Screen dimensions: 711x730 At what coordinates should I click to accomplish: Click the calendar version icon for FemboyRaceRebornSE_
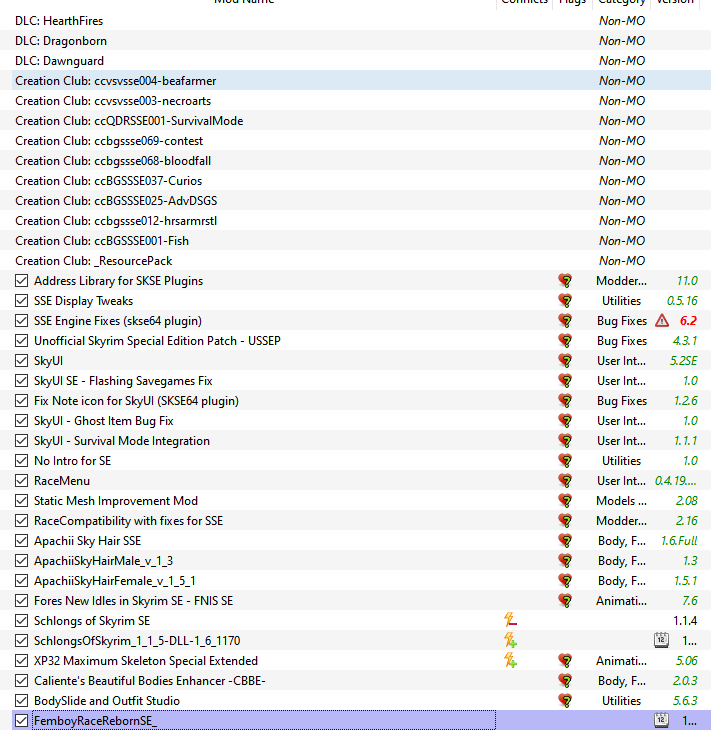click(x=661, y=720)
